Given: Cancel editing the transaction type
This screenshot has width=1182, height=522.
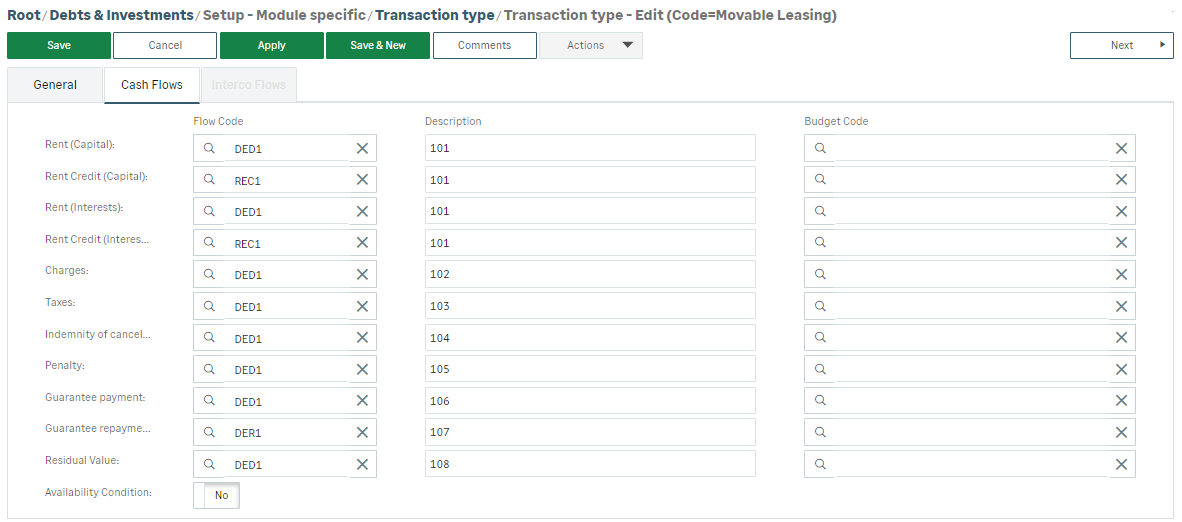Looking at the screenshot, I should pyautogui.click(x=165, y=45).
